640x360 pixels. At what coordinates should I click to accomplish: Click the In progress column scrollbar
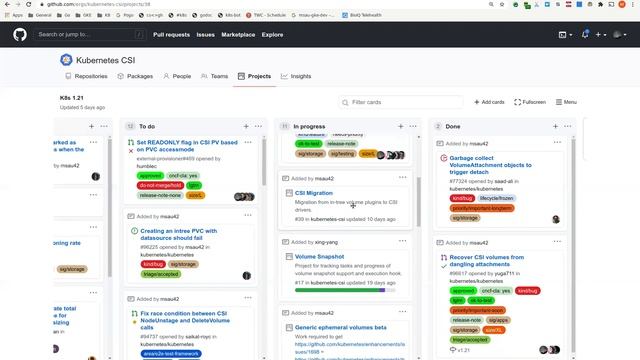418,202
